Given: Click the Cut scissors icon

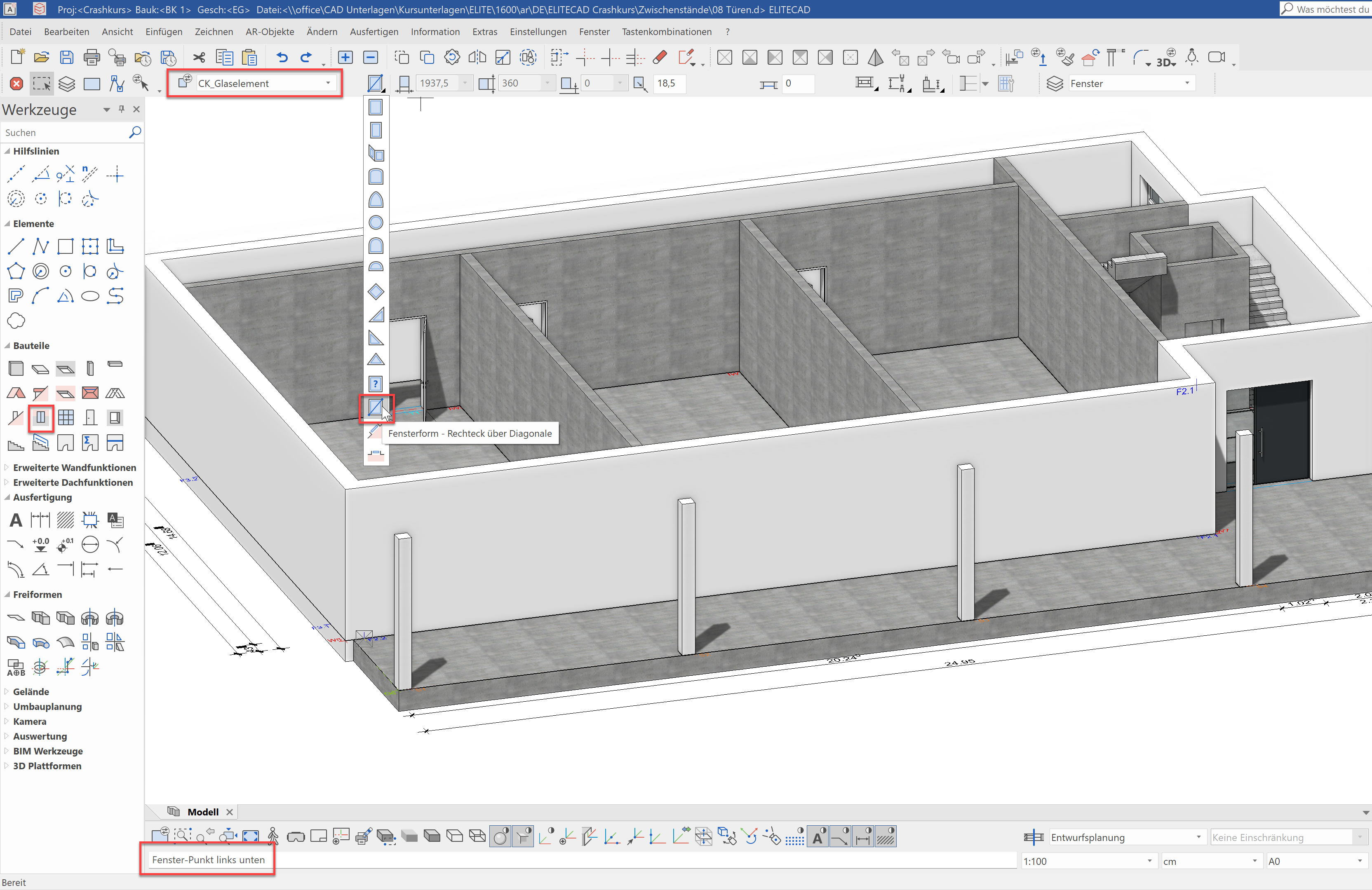Looking at the screenshot, I should [199, 57].
